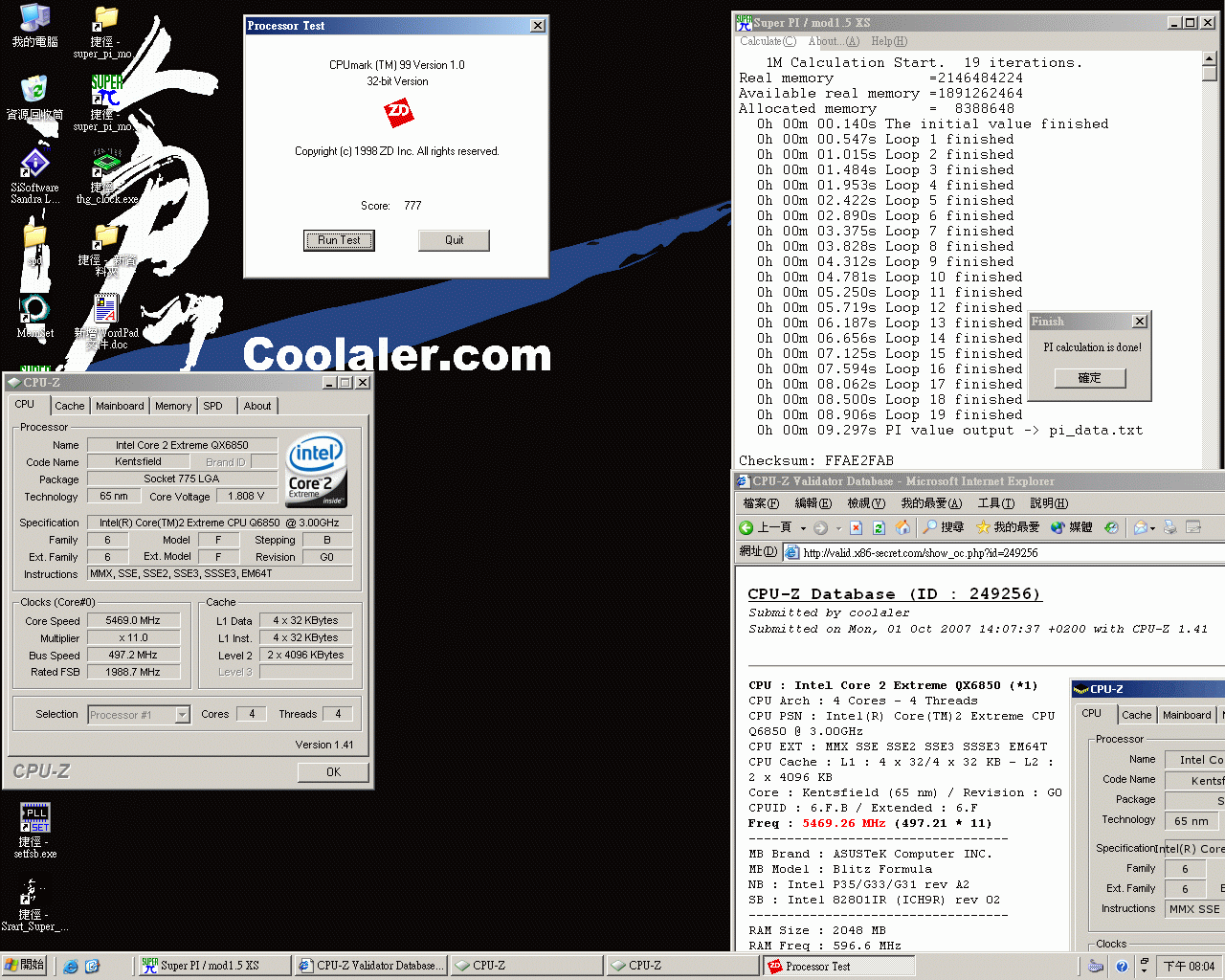Click the Home icon in Internet Explorer toolbar
The image size is (1225, 980).
click(x=902, y=527)
